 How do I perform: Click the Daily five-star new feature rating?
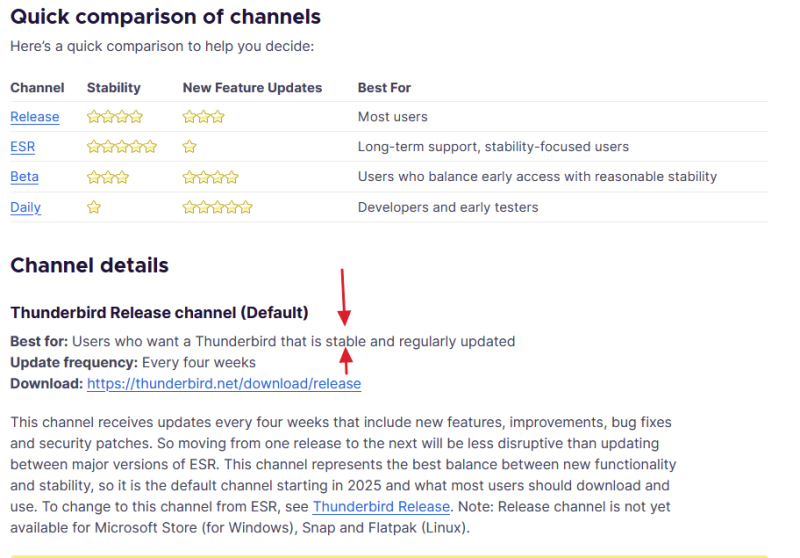point(217,208)
